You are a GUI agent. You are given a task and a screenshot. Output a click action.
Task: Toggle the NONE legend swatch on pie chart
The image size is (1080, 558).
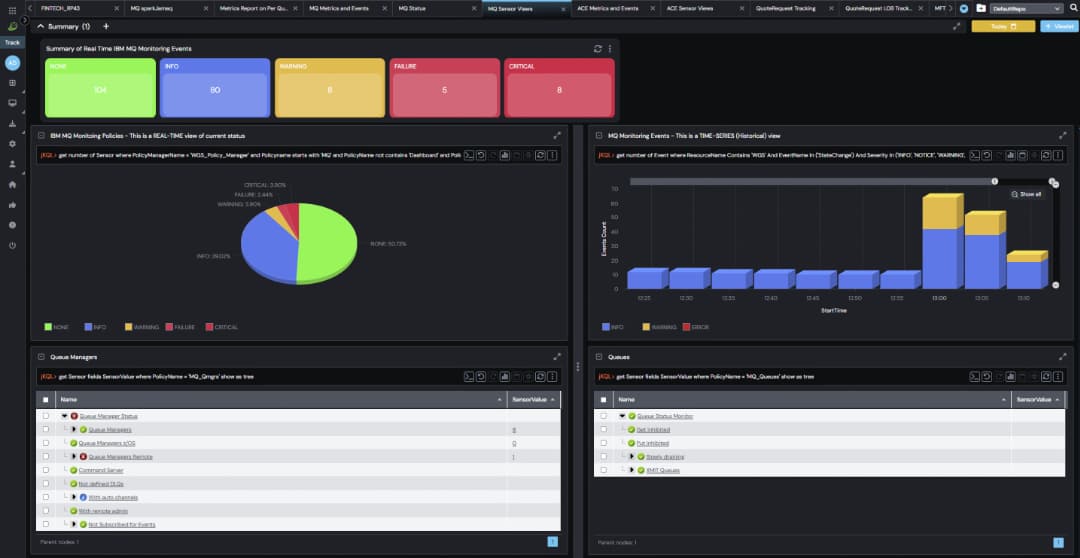click(x=48, y=327)
